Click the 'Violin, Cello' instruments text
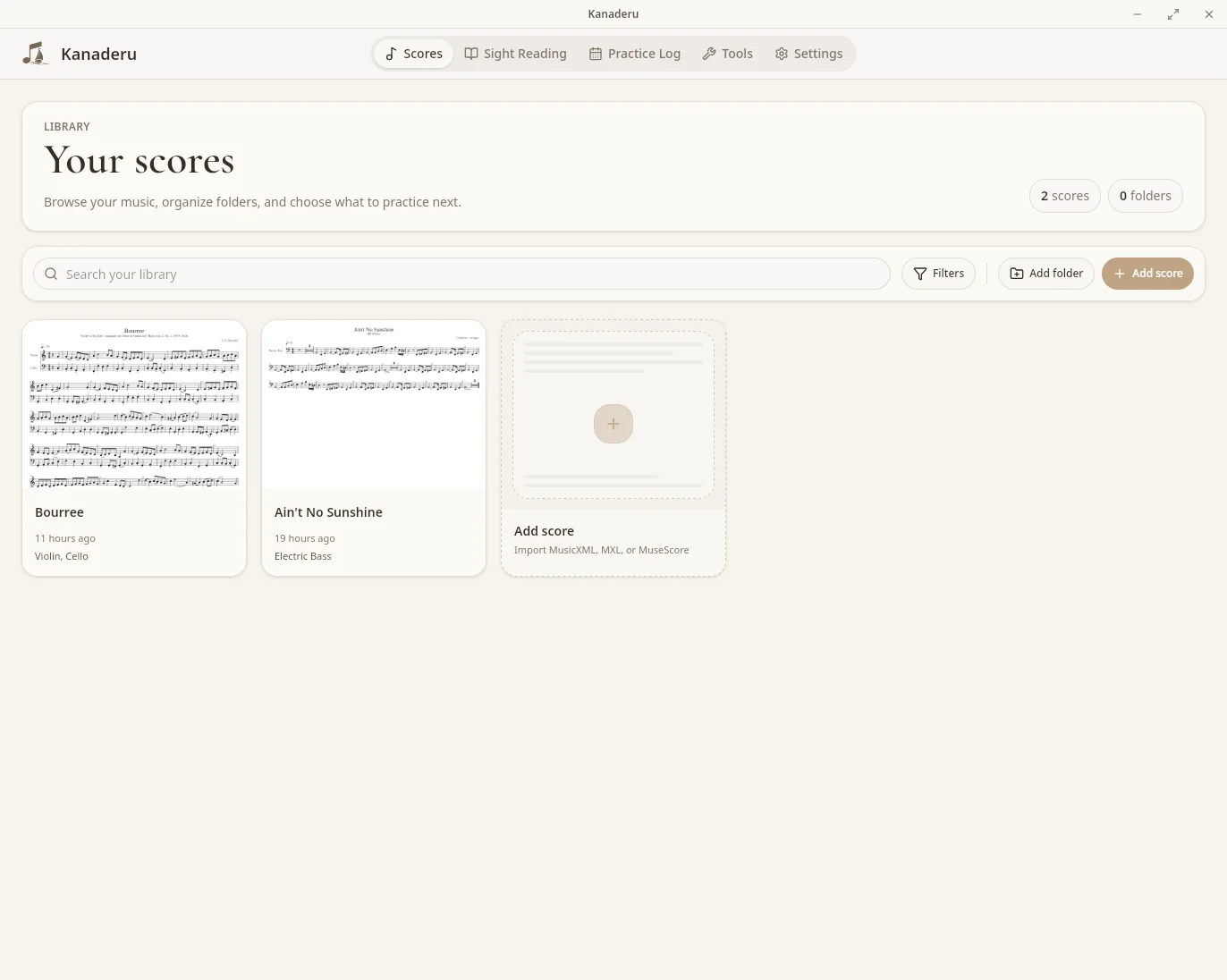 click(62, 556)
